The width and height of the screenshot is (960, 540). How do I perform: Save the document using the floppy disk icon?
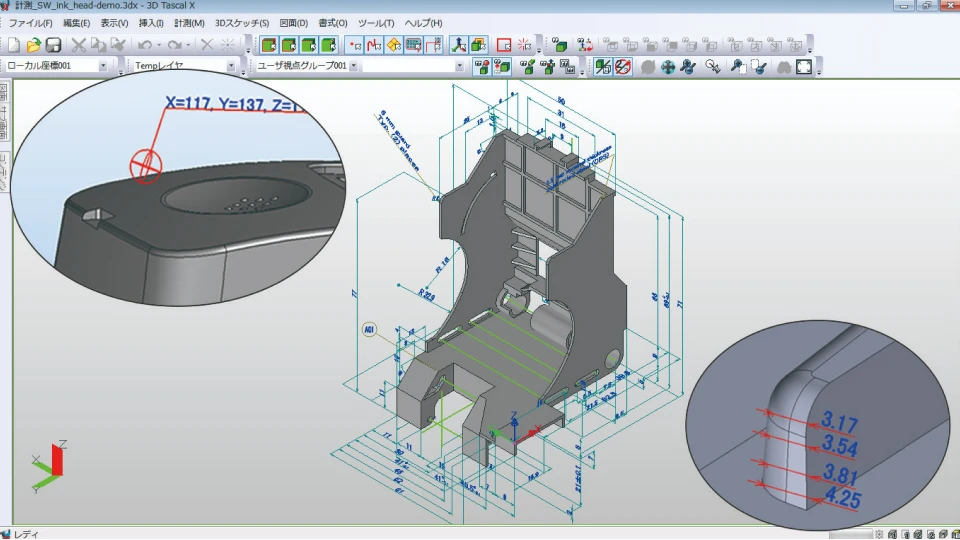[x=54, y=45]
